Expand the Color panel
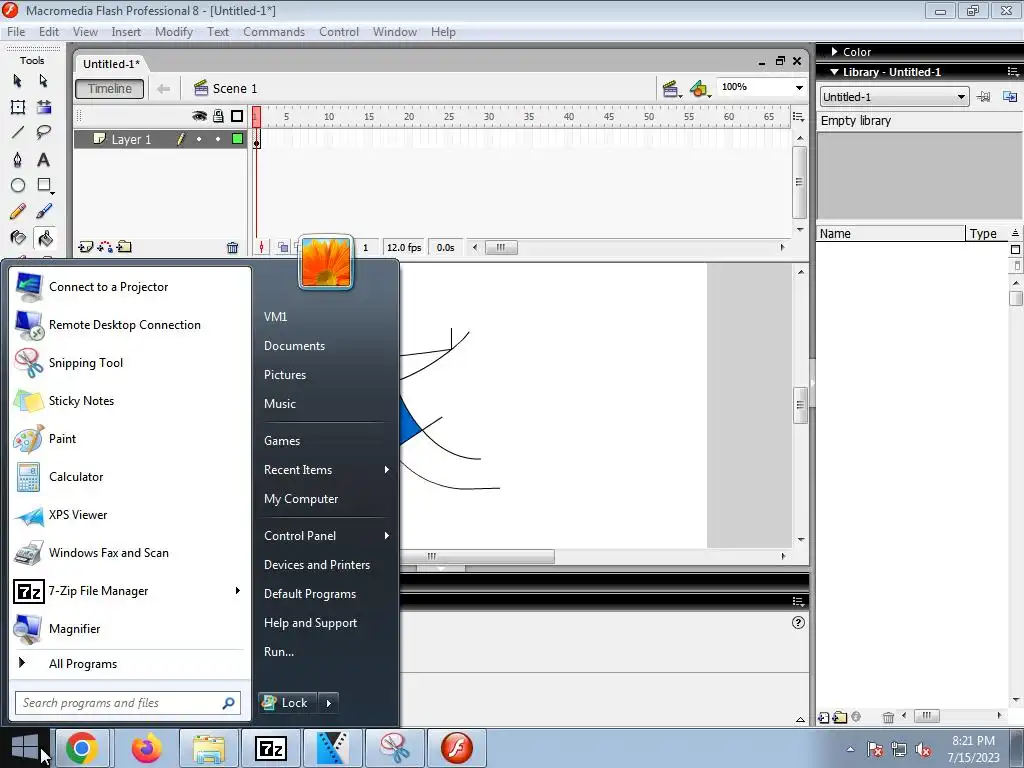The image size is (1024, 768). [834, 52]
